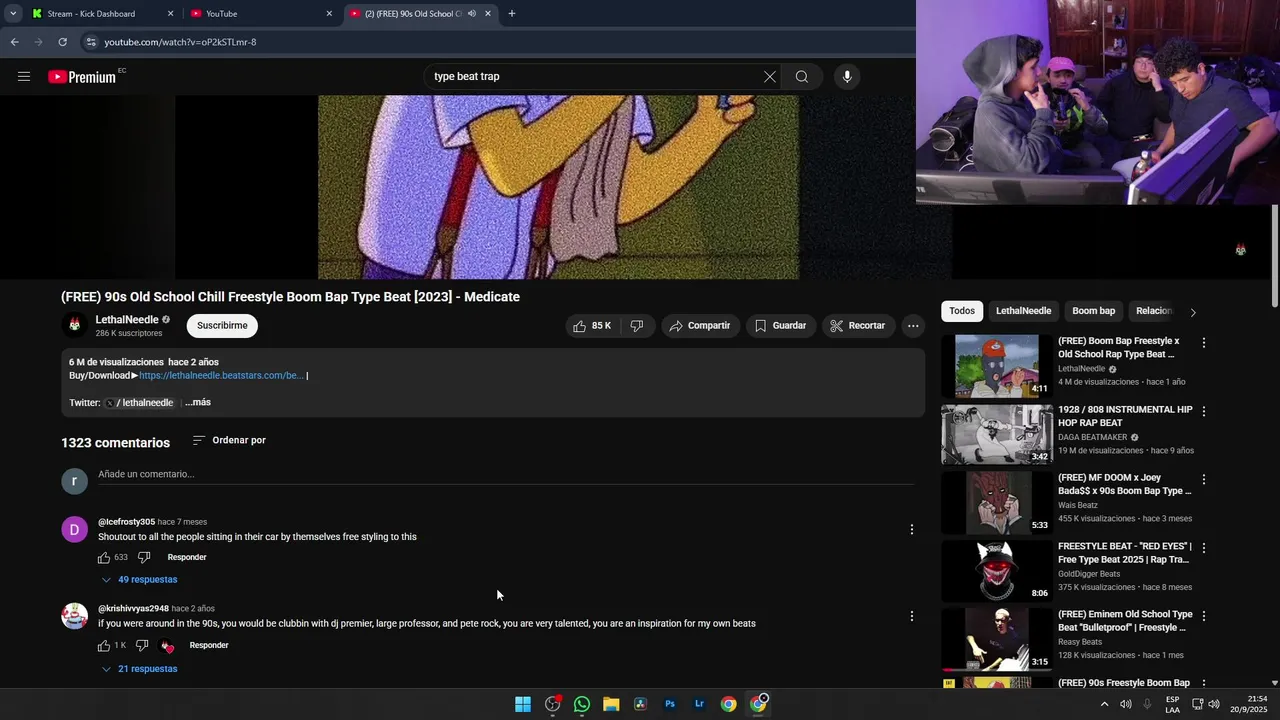Share the video via Compartir
Screen dimensions: 1280x720
(x=700, y=325)
